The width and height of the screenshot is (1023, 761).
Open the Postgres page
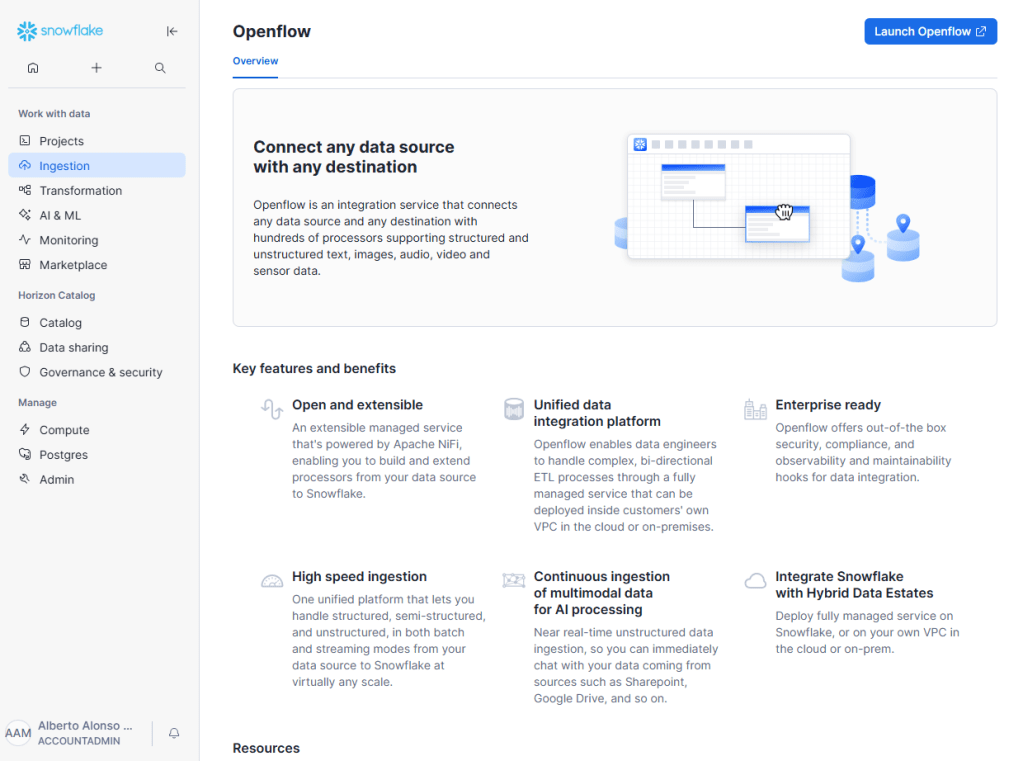(63, 455)
